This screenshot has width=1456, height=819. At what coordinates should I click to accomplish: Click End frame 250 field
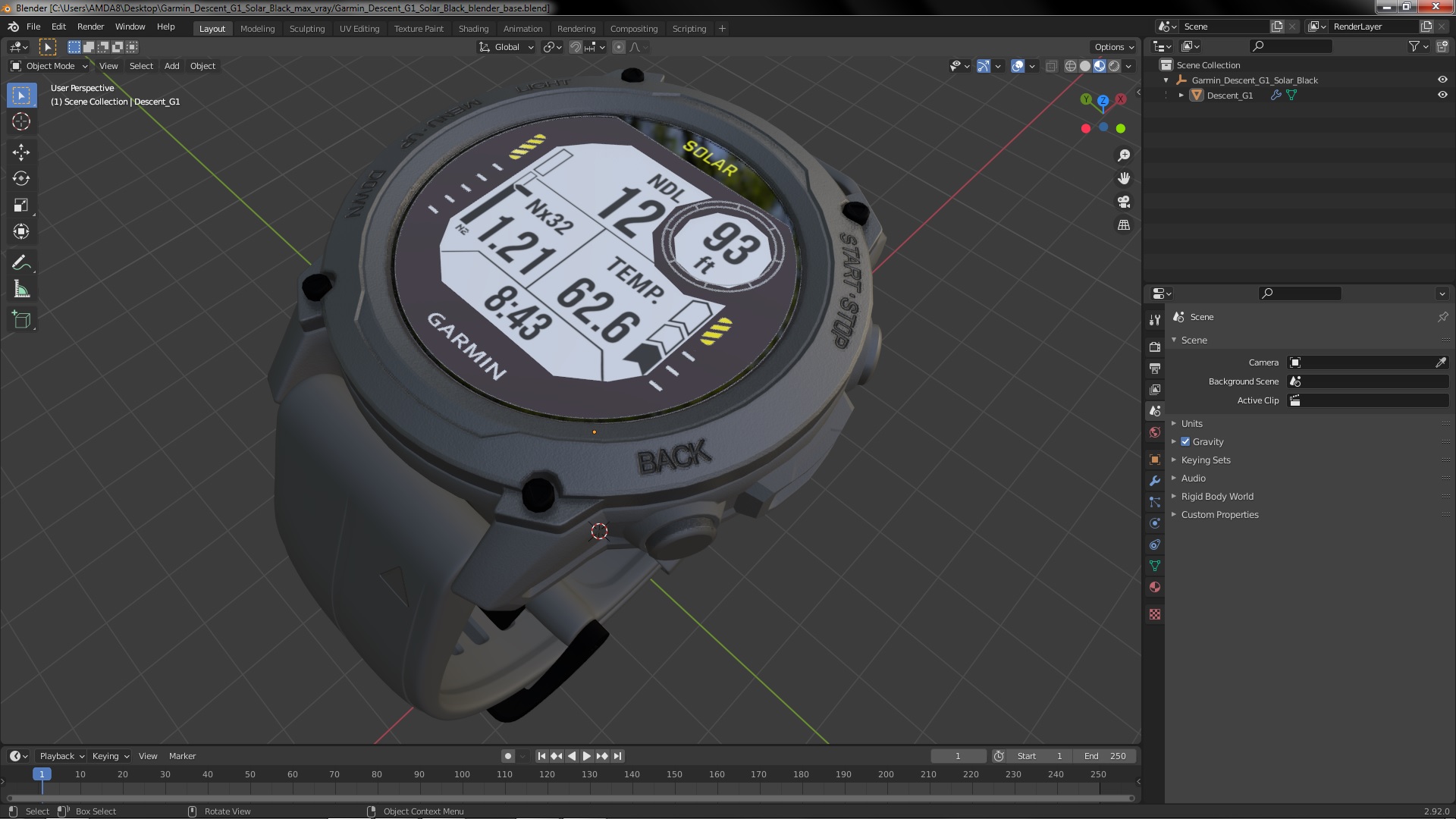1105,756
